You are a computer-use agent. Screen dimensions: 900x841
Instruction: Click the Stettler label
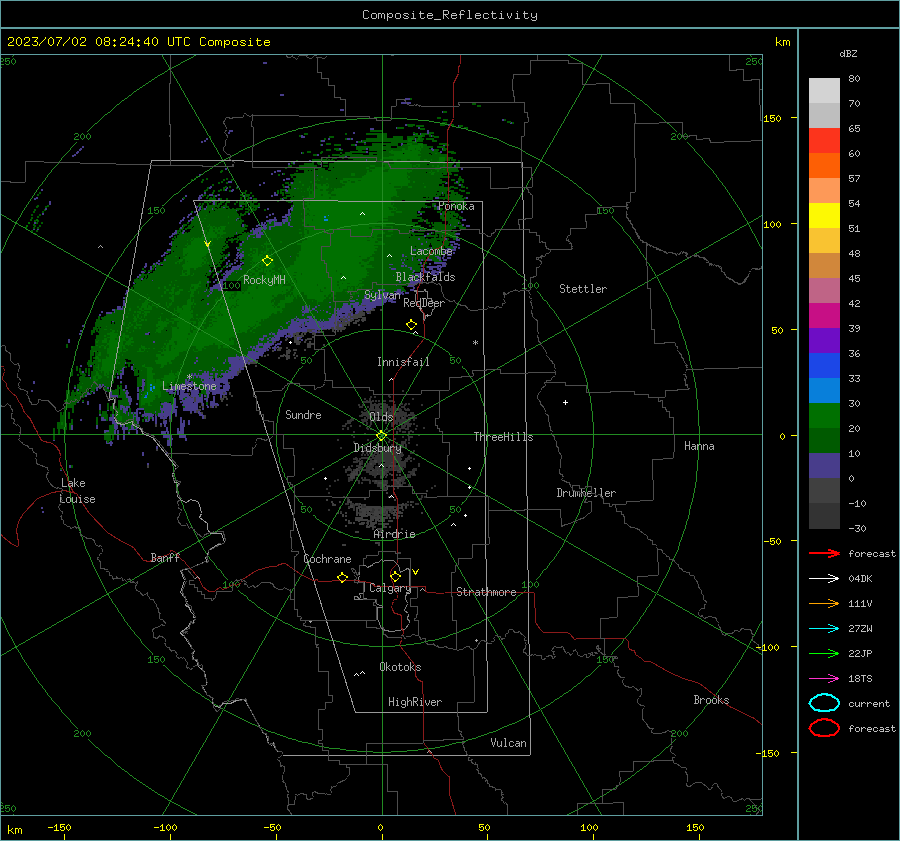pyautogui.click(x=583, y=289)
